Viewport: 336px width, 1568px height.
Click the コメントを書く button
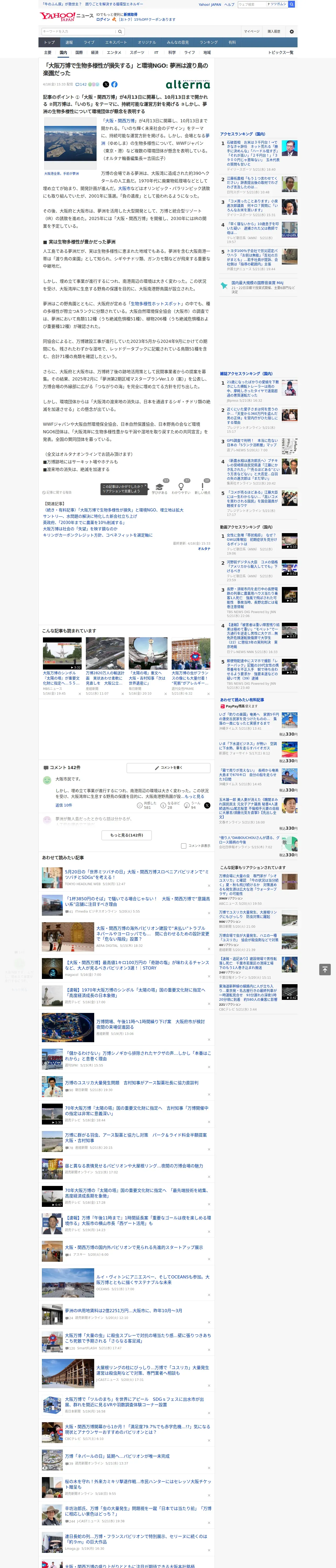tap(168, 768)
